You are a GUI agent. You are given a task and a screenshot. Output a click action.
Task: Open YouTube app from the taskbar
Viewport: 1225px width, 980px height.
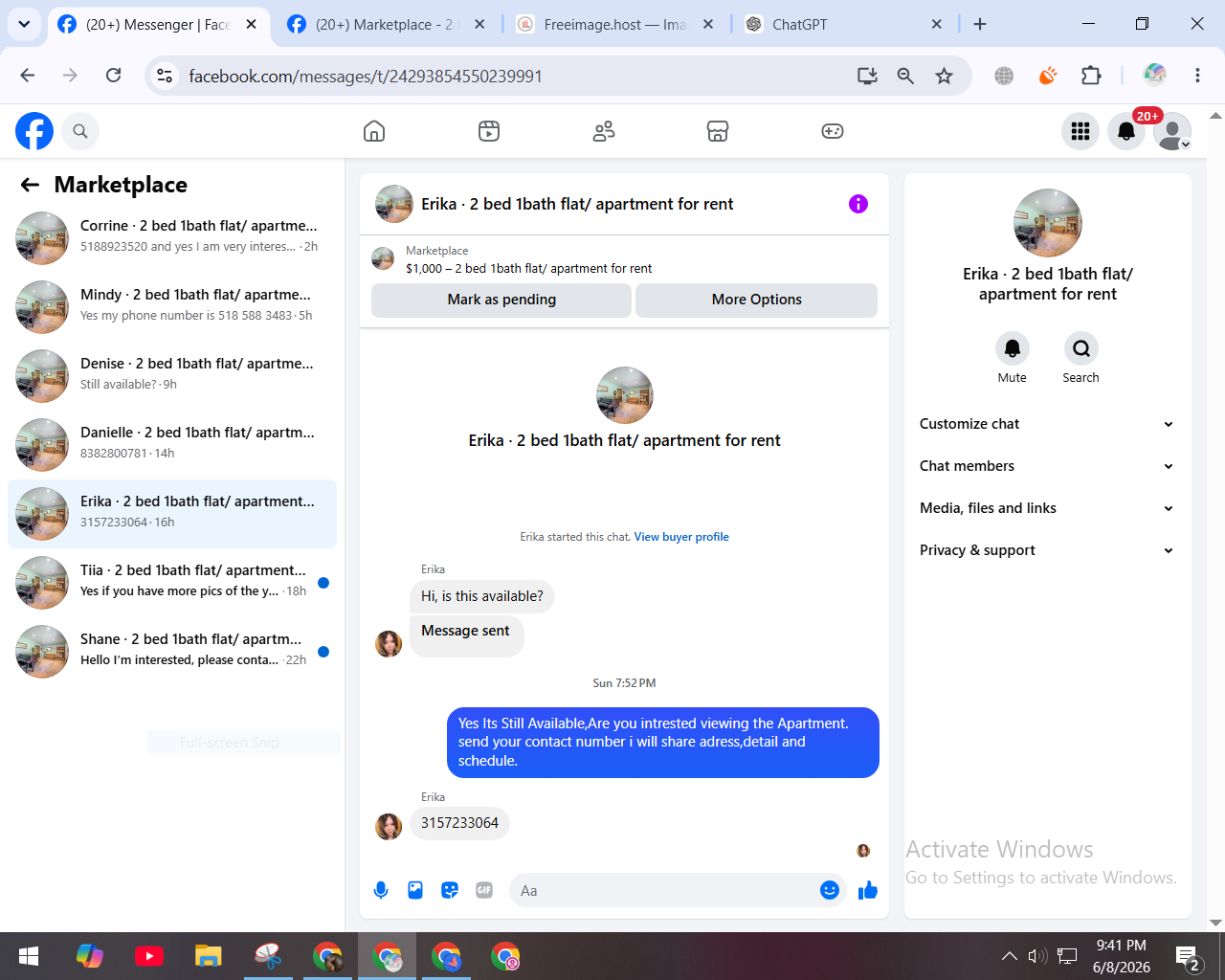pos(149,956)
